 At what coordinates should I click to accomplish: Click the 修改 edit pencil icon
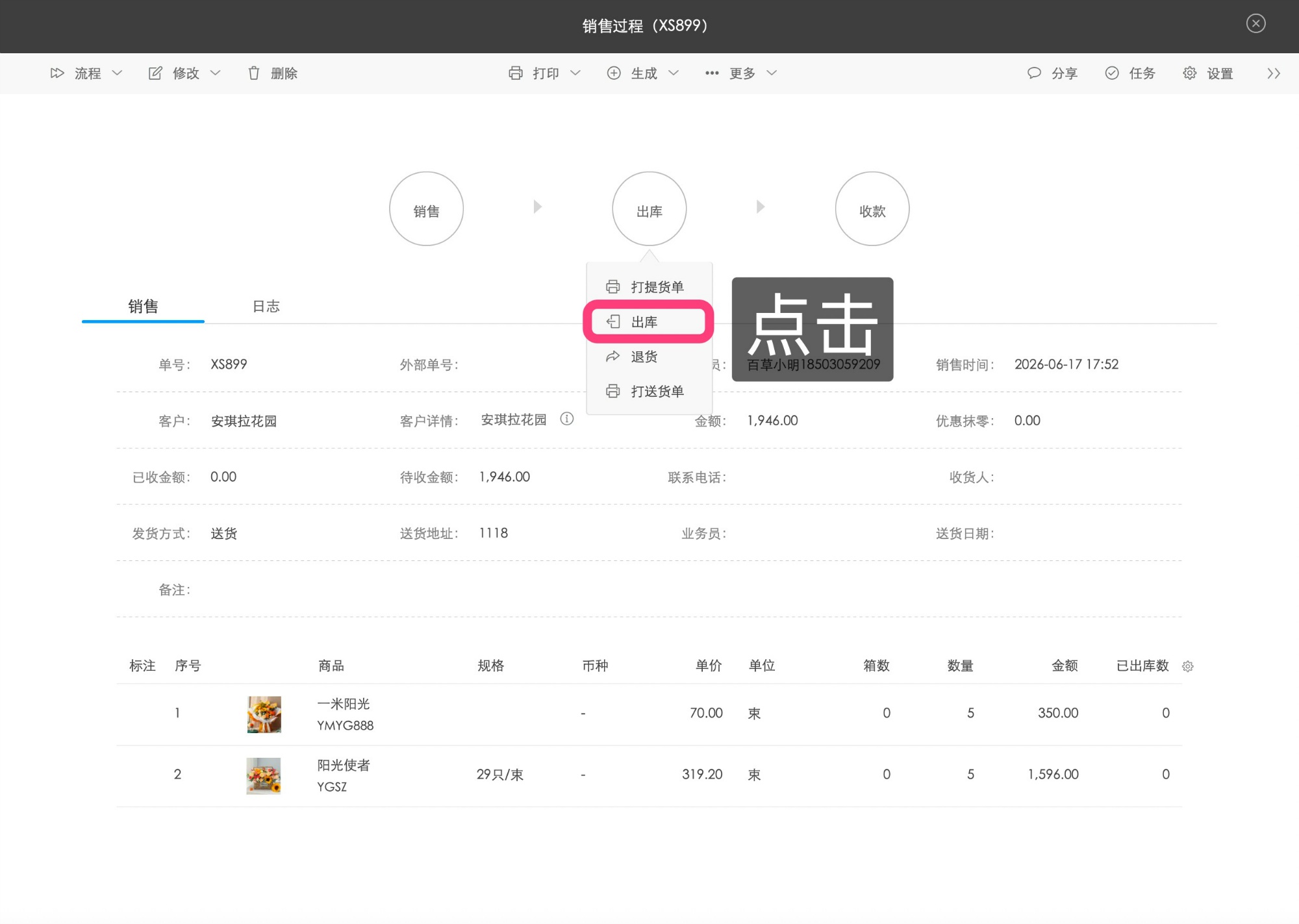pos(155,73)
